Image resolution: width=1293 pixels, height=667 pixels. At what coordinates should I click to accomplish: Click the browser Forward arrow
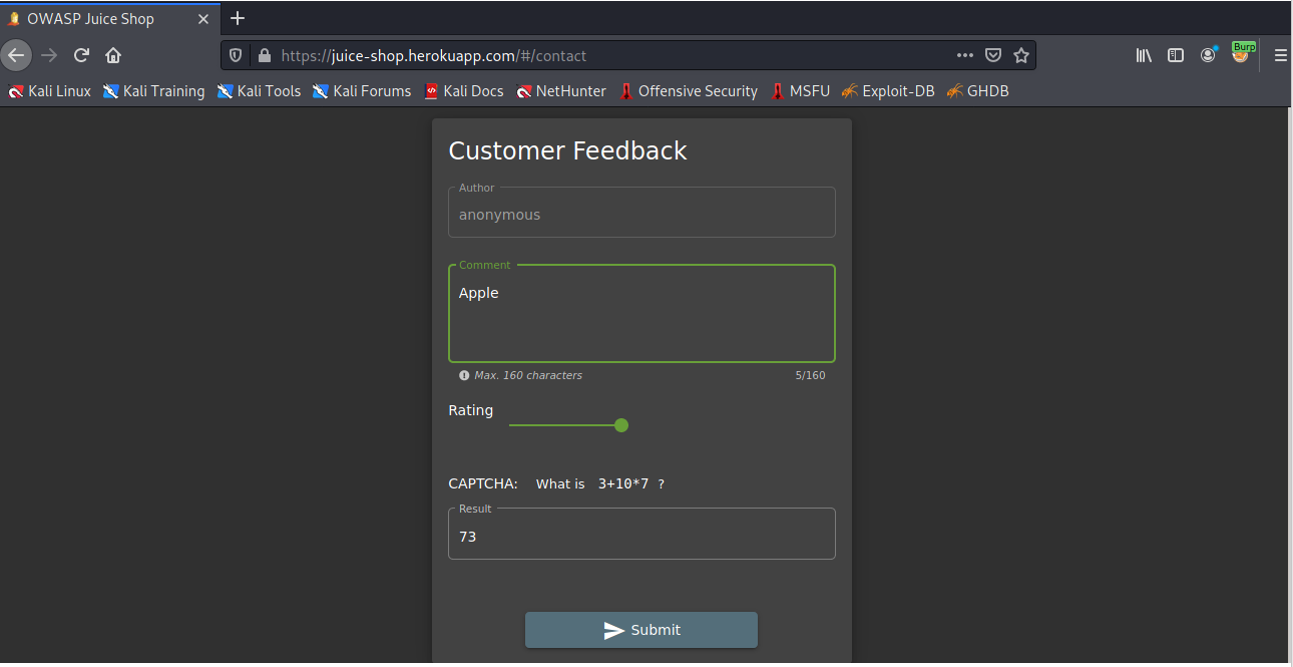click(x=49, y=55)
